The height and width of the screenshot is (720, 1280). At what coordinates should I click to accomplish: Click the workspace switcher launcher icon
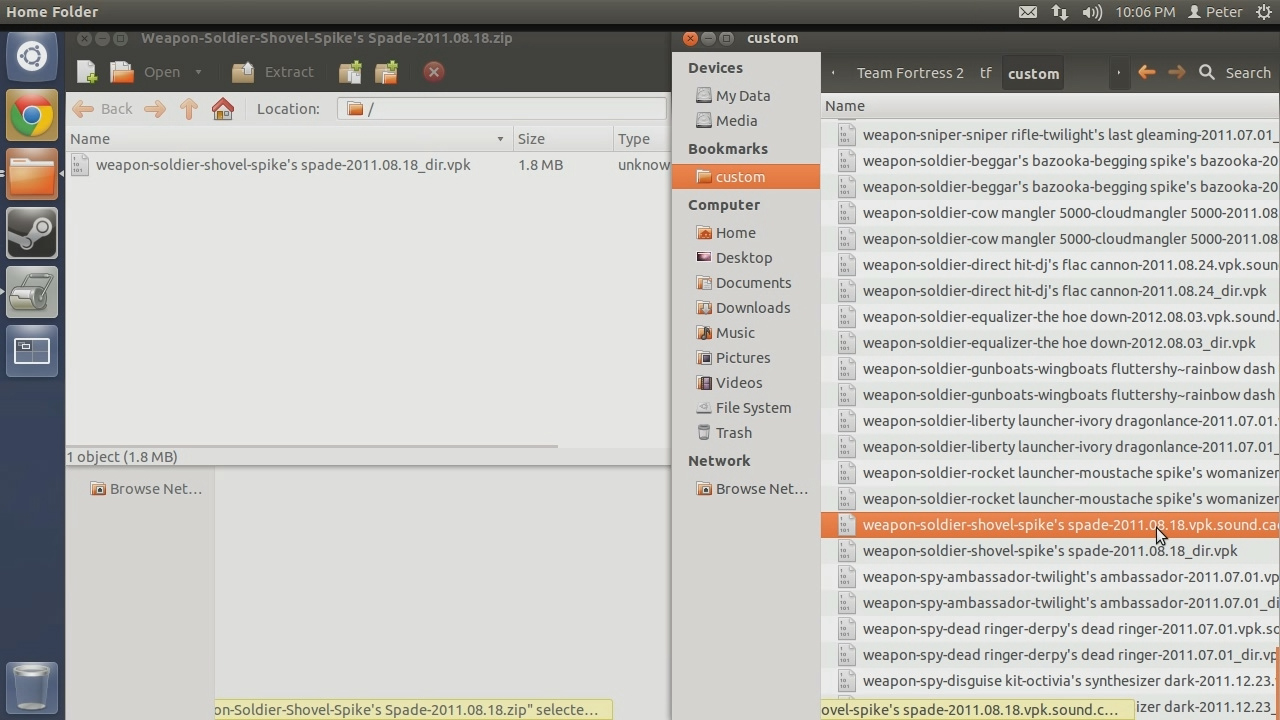coord(32,351)
